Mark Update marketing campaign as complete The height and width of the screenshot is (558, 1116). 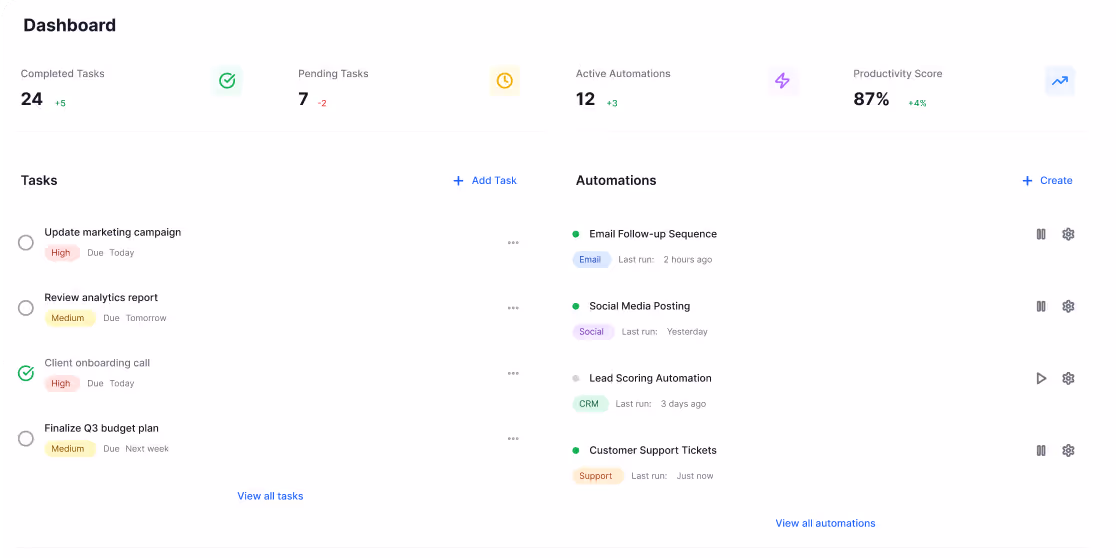pos(26,243)
